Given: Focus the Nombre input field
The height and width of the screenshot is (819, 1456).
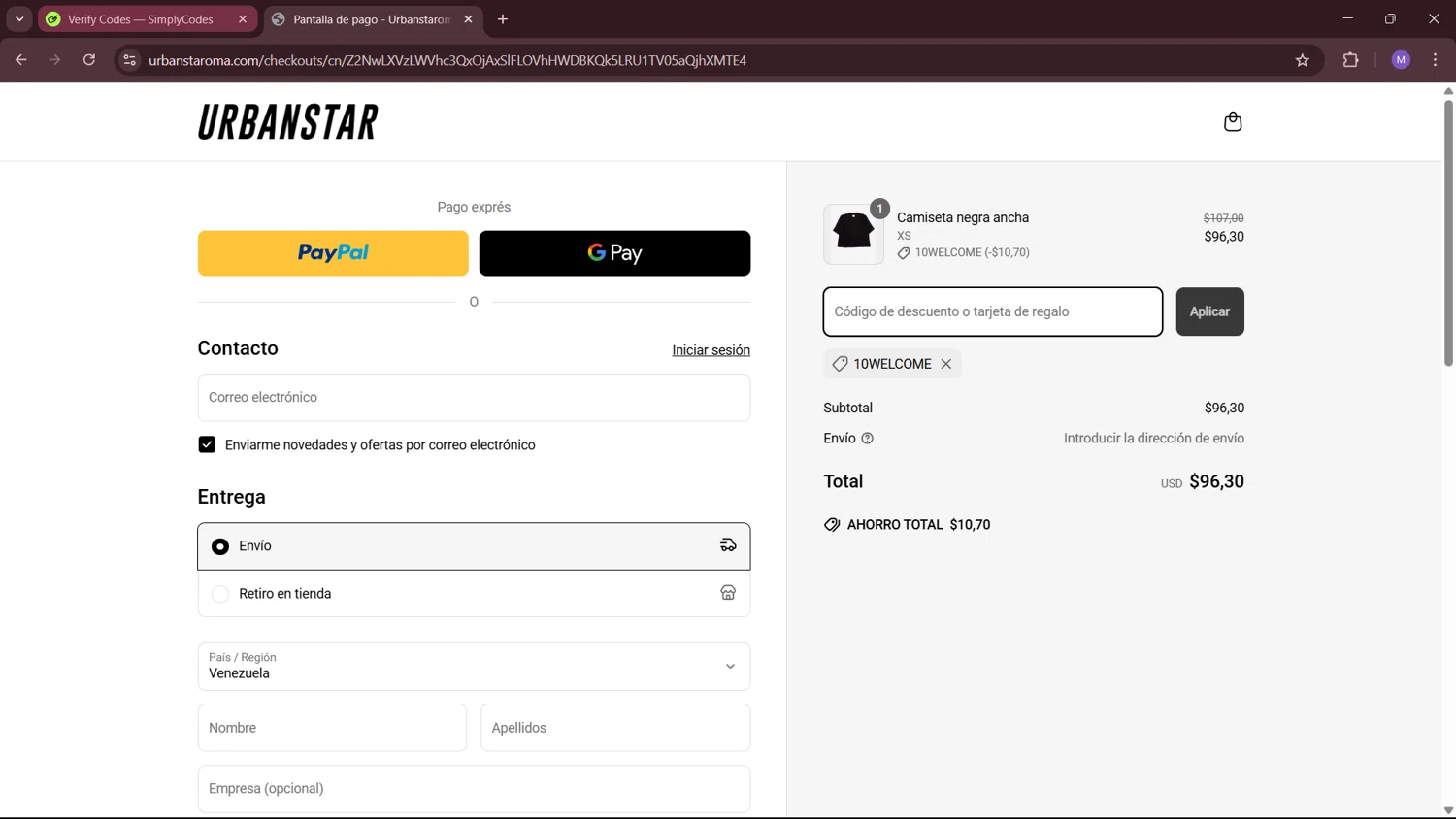Looking at the screenshot, I should tap(332, 728).
